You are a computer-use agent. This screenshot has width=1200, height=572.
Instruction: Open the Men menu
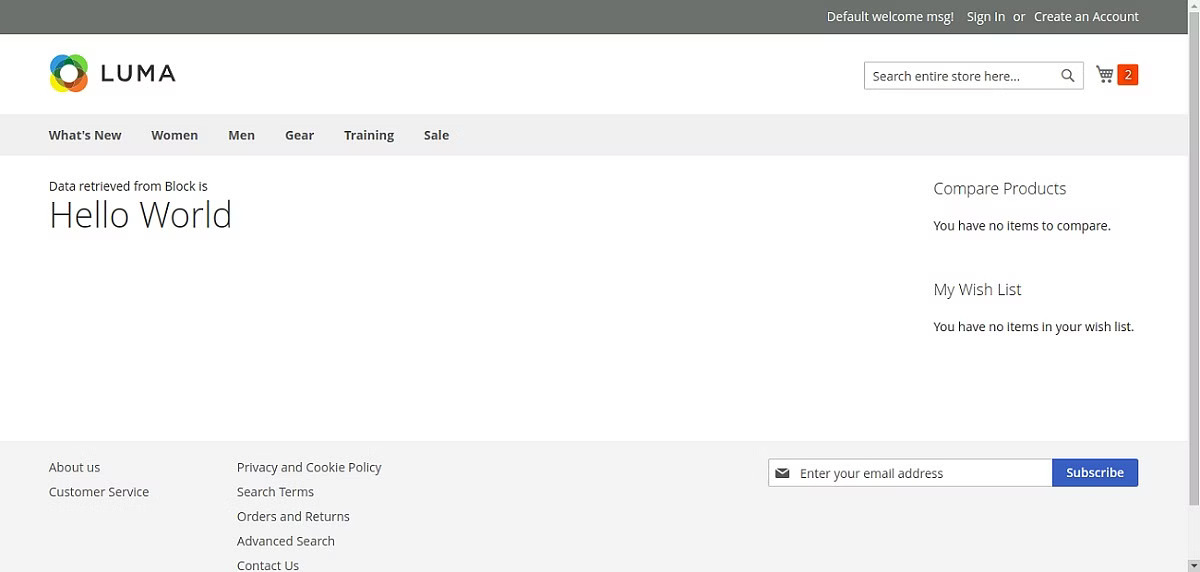coord(242,135)
